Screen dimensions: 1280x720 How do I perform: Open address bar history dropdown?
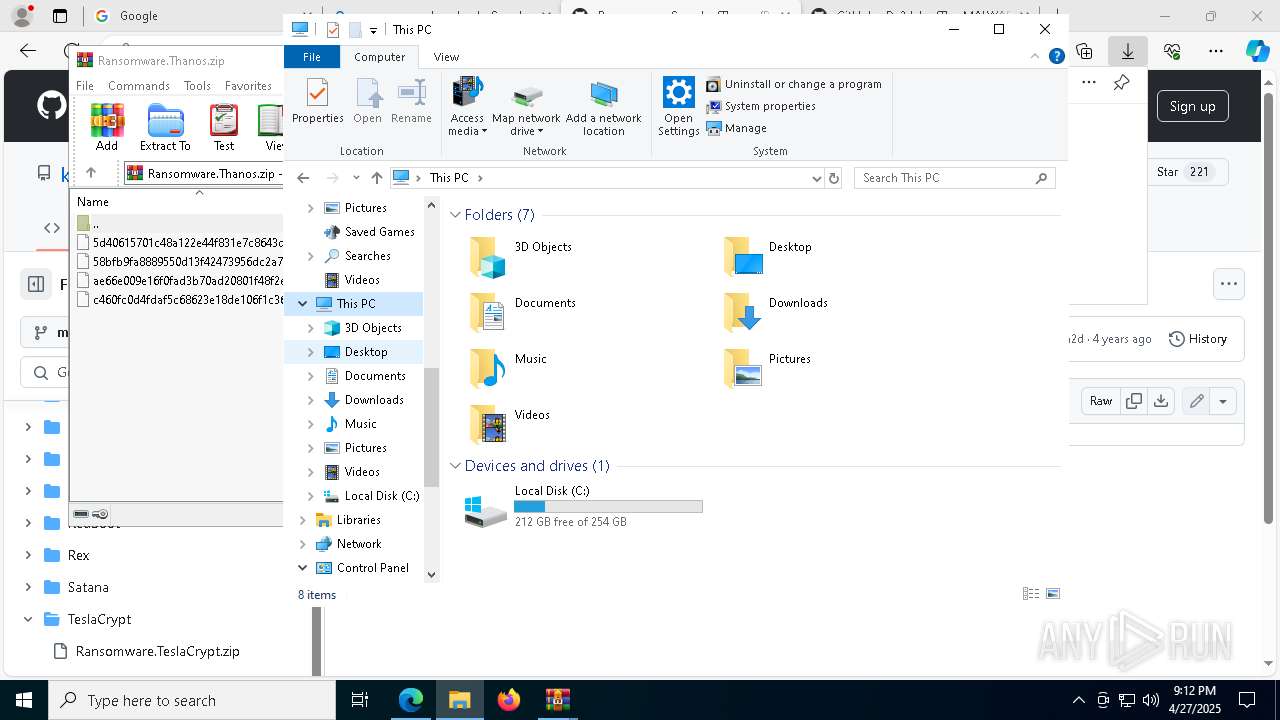click(817, 178)
